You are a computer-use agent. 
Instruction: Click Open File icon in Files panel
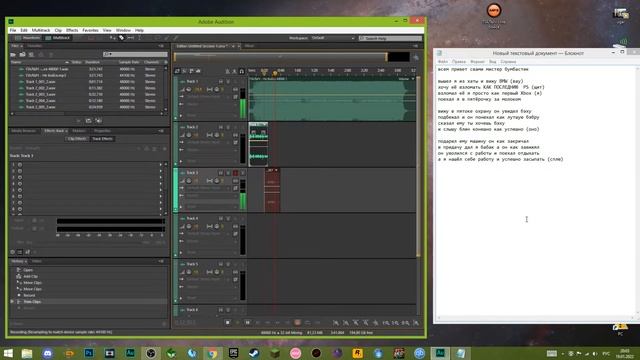(13, 54)
